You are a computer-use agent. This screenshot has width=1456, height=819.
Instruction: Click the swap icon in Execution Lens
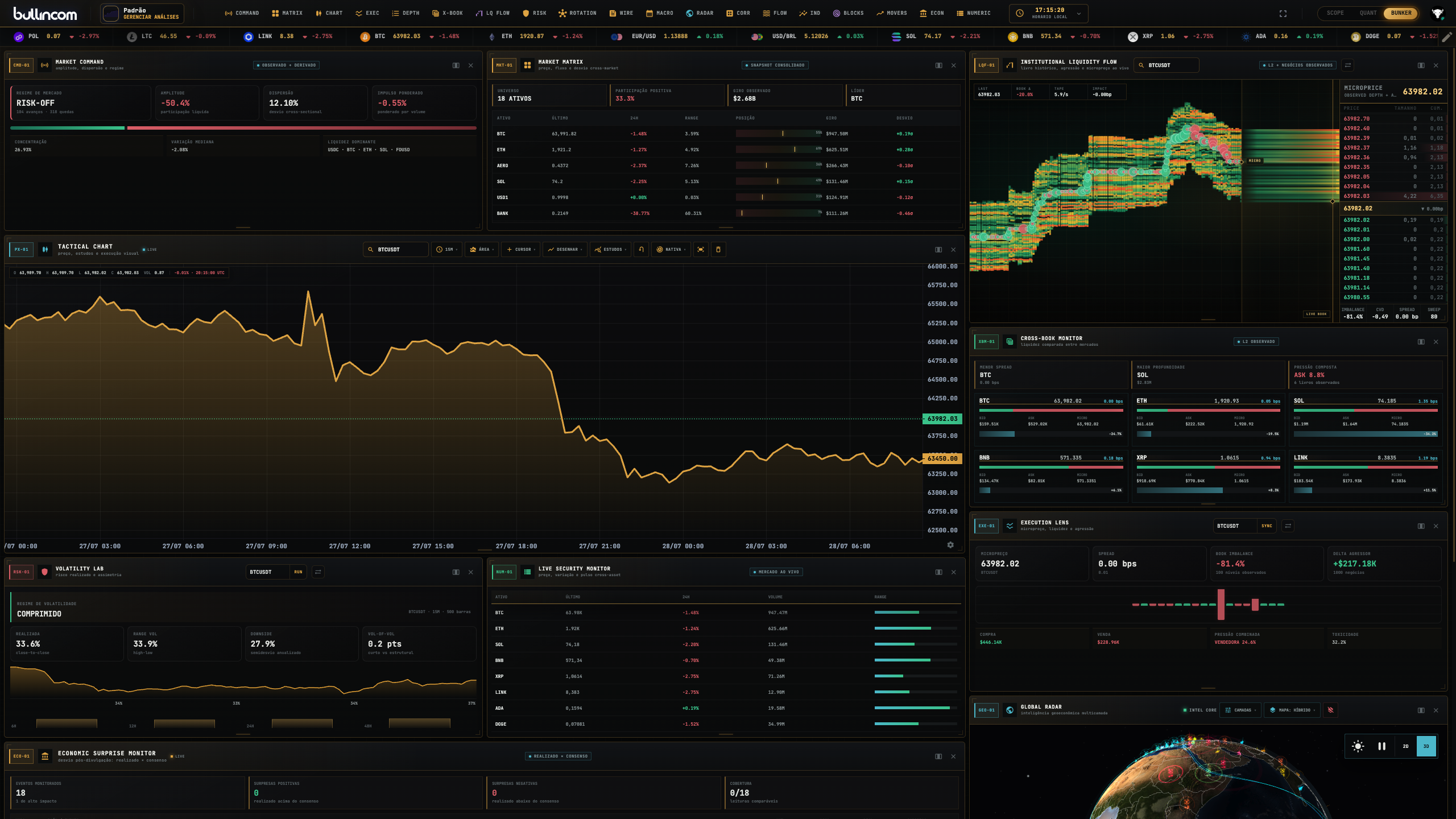pos(1288,526)
